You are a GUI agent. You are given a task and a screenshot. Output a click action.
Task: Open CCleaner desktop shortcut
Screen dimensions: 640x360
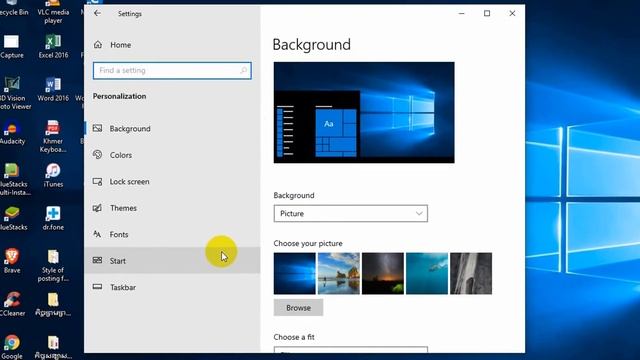pyautogui.click(x=12, y=304)
